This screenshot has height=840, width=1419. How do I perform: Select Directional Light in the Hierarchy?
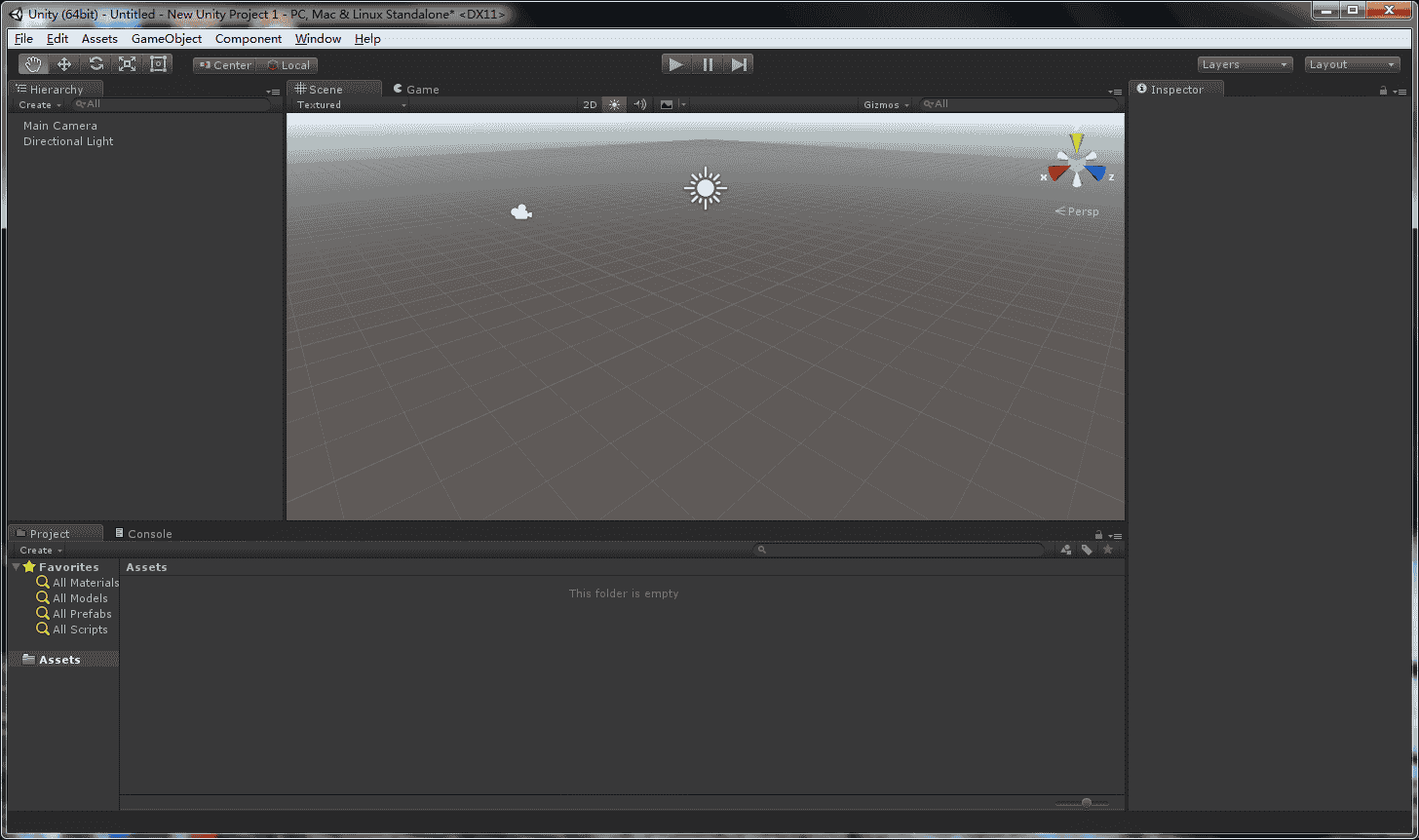pos(67,141)
